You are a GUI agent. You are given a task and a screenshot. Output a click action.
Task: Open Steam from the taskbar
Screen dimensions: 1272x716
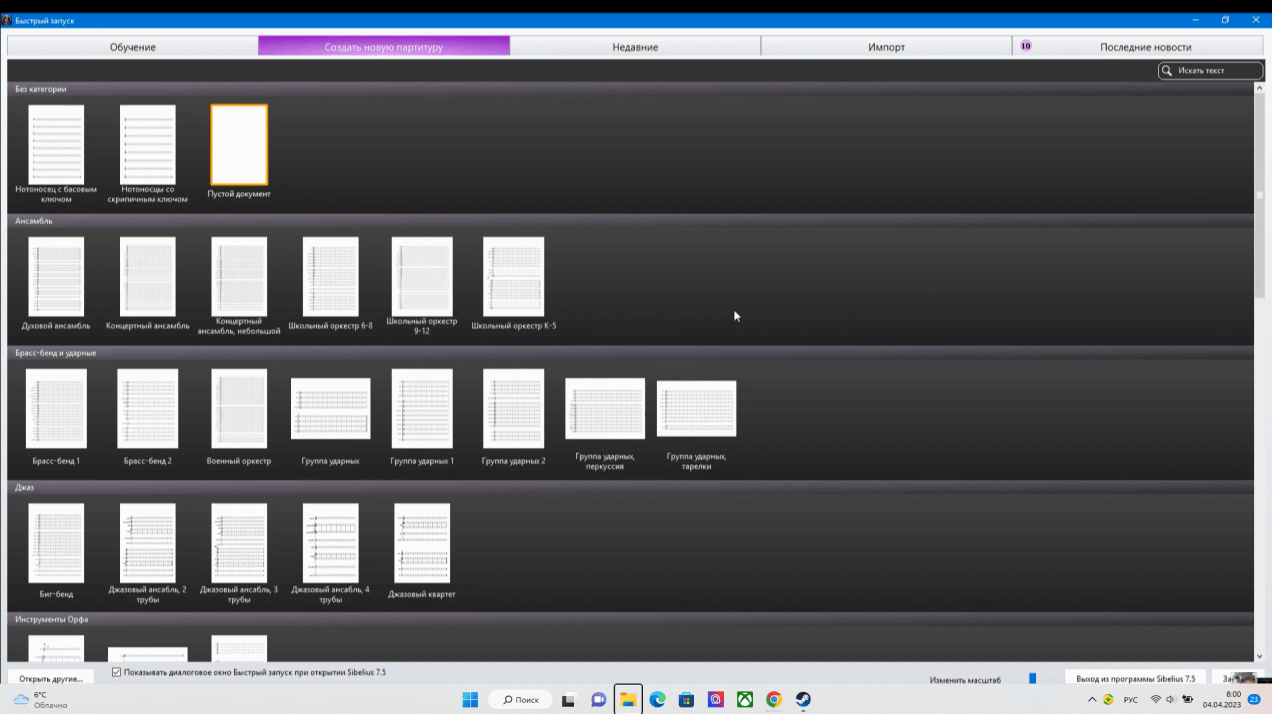pyautogui.click(x=803, y=700)
